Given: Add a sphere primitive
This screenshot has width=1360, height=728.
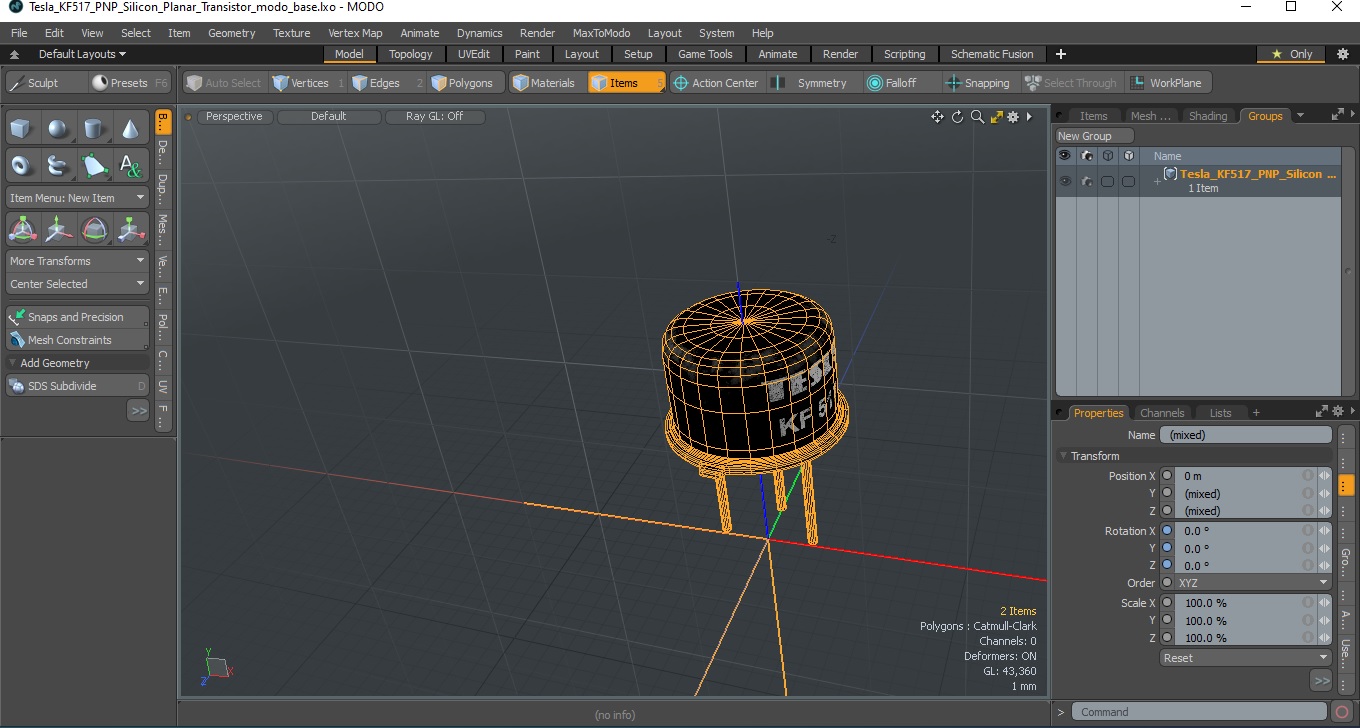Looking at the screenshot, I should (58, 128).
